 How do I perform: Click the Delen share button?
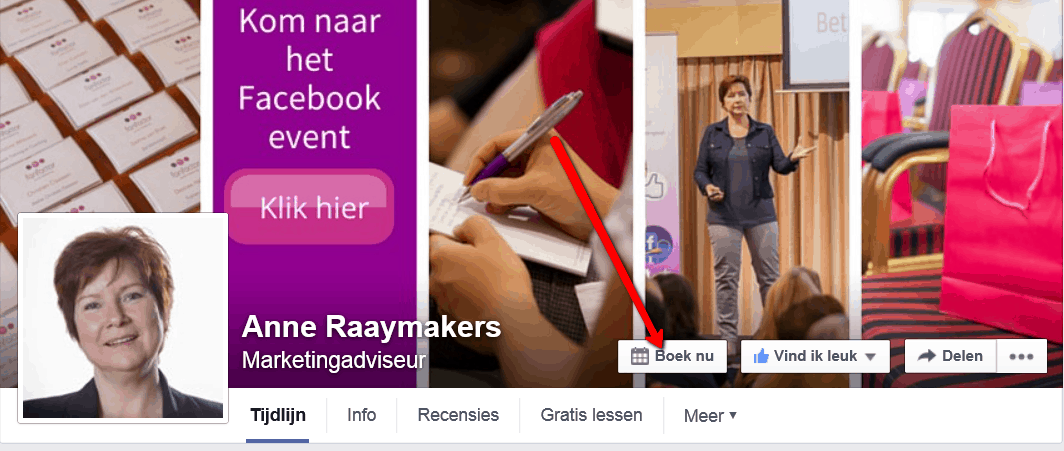click(x=950, y=357)
